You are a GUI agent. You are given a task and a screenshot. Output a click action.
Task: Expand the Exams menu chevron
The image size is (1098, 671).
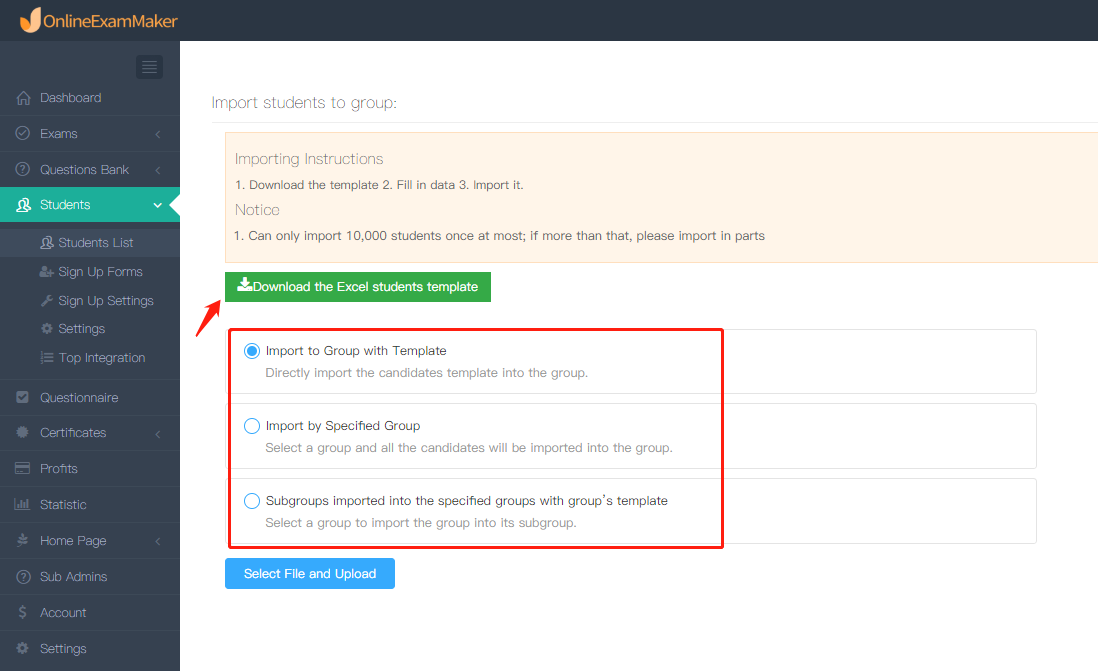point(157,134)
